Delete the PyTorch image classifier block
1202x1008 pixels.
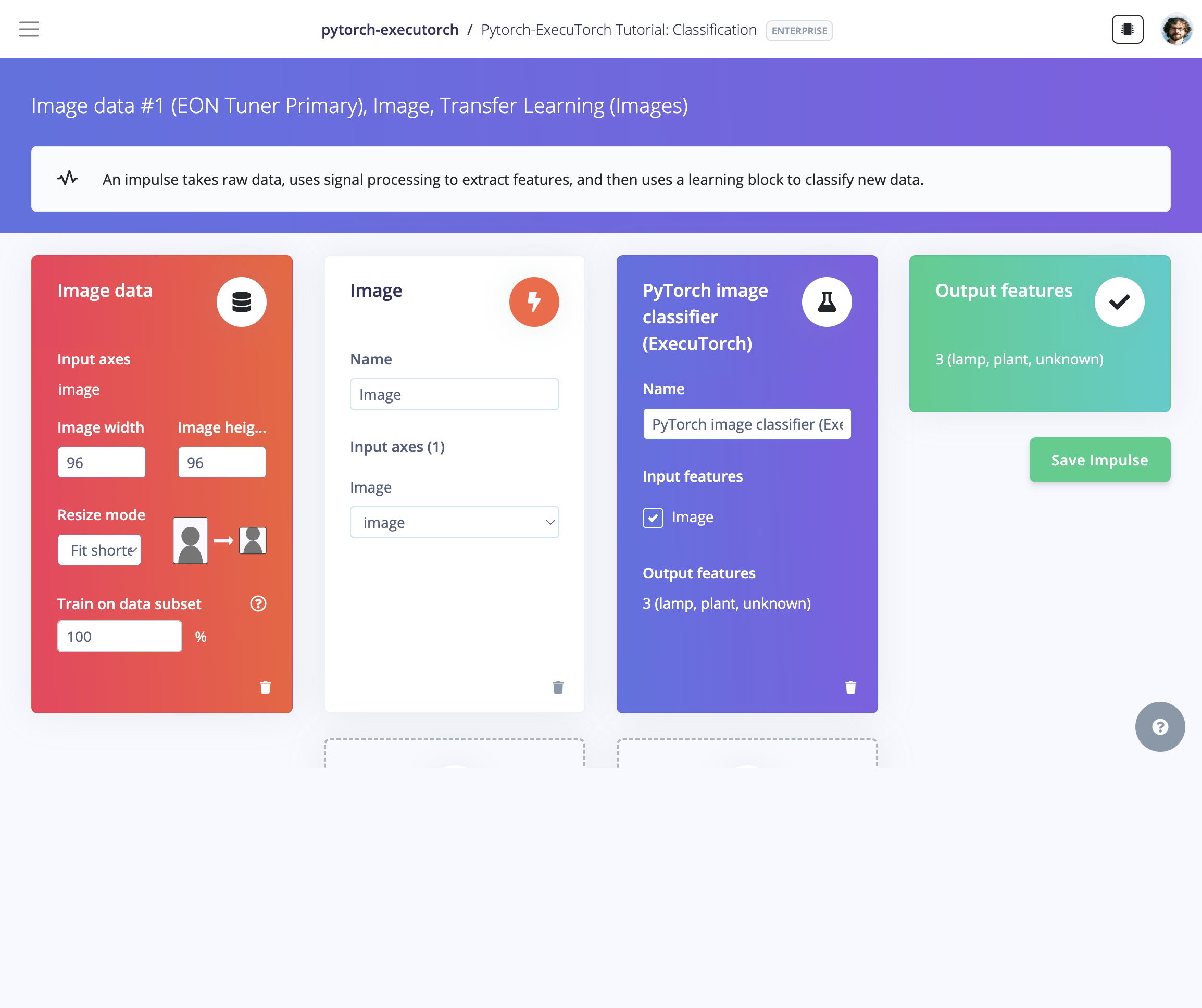[850, 687]
